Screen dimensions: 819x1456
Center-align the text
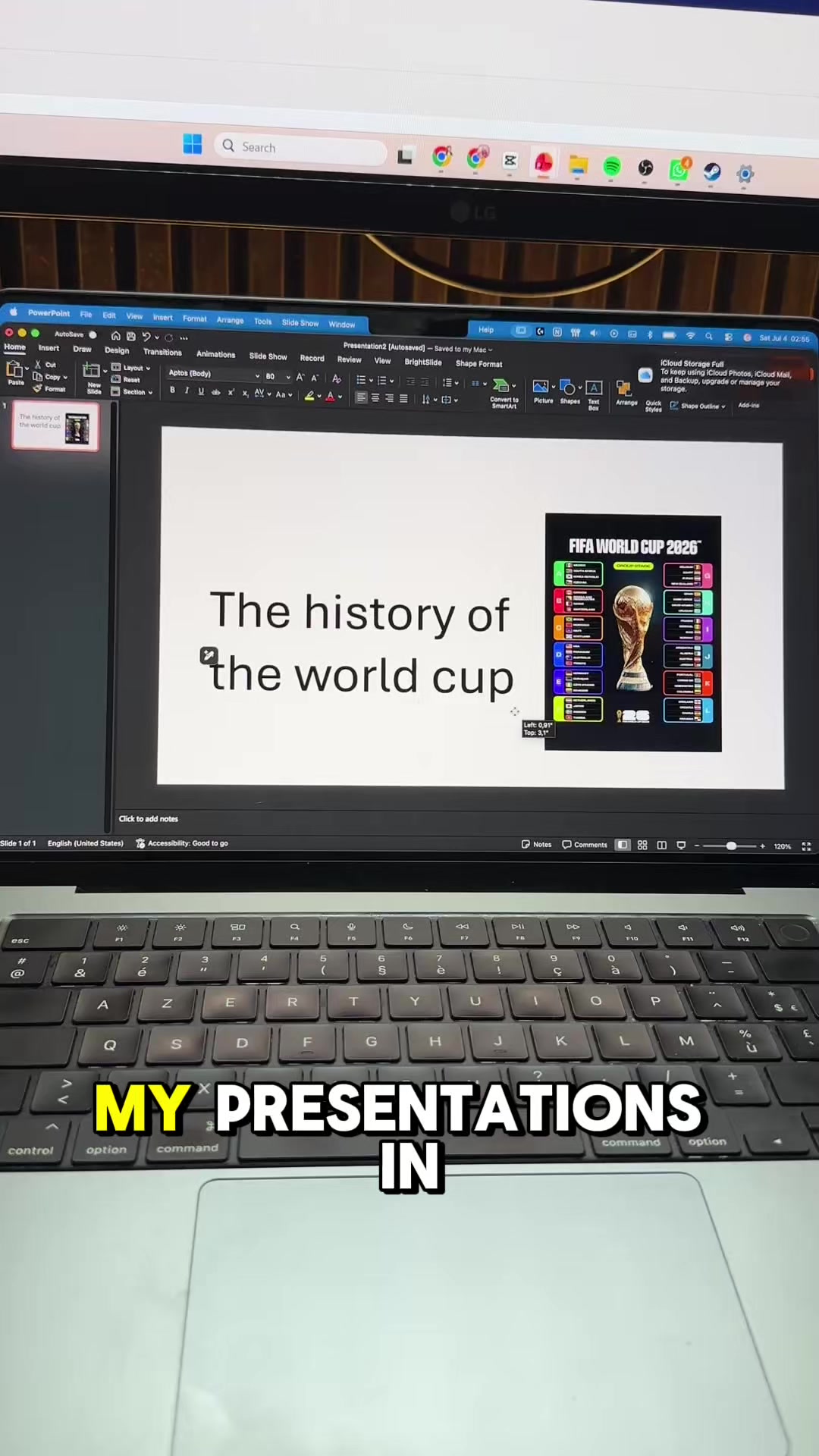tap(375, 397)
